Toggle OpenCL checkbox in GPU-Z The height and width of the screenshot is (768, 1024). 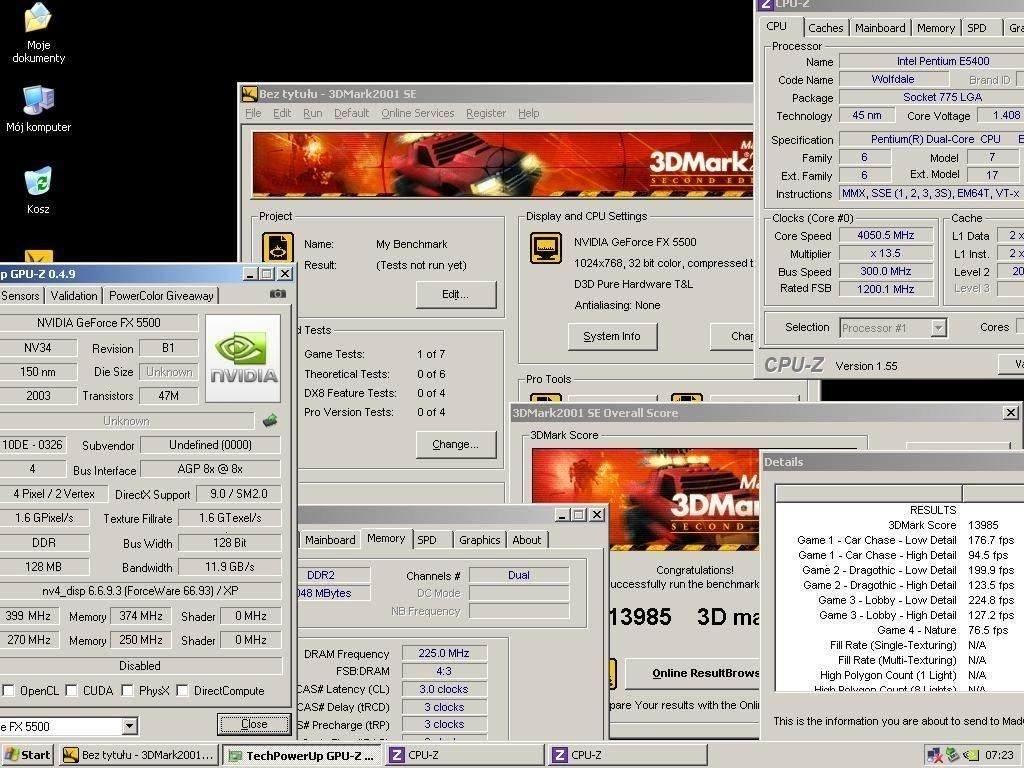point(8,690)
